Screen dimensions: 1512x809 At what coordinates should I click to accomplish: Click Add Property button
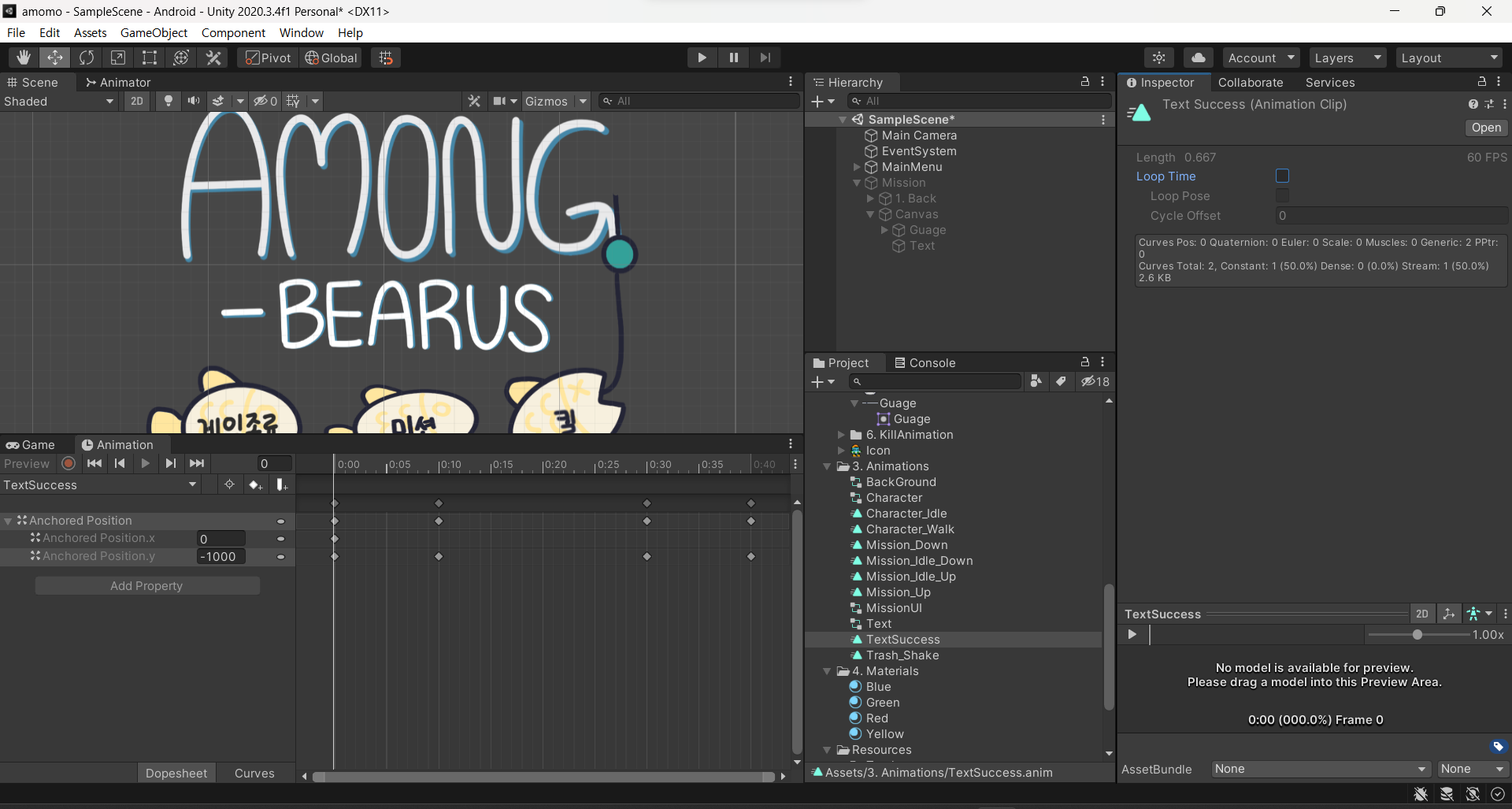pyautogui.click(x=147, y=585)
